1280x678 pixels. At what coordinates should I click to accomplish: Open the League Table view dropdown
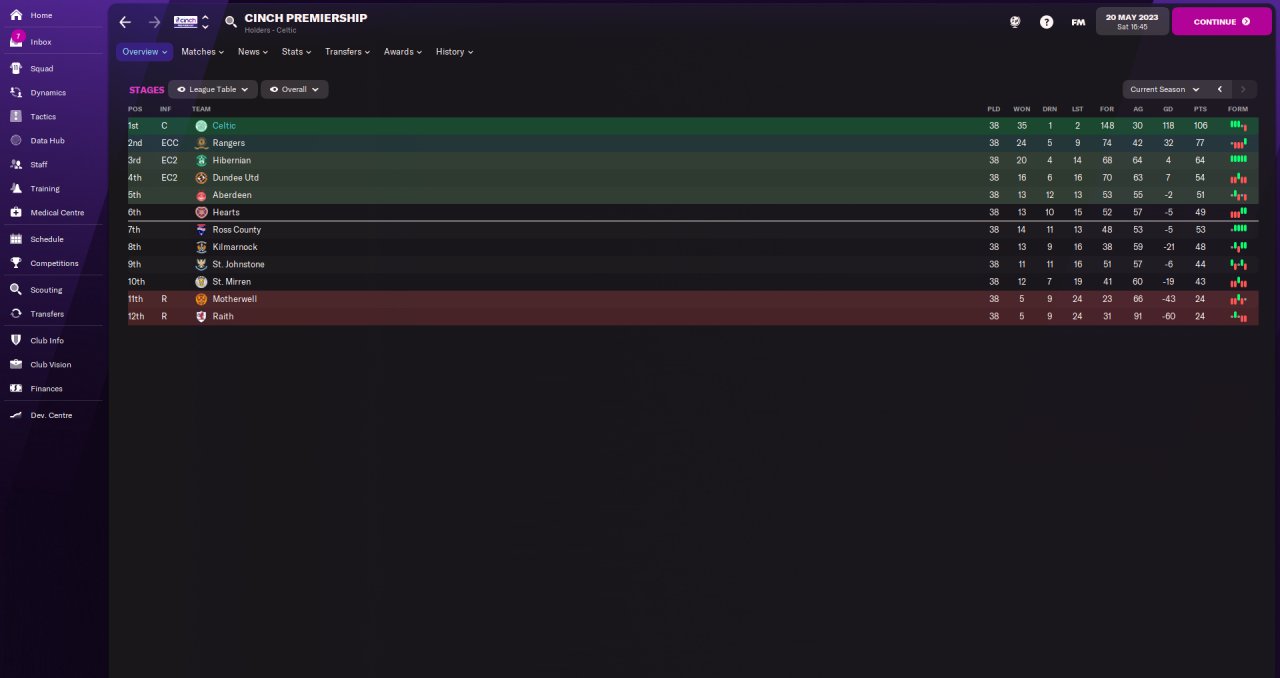[x=213, y=89]
